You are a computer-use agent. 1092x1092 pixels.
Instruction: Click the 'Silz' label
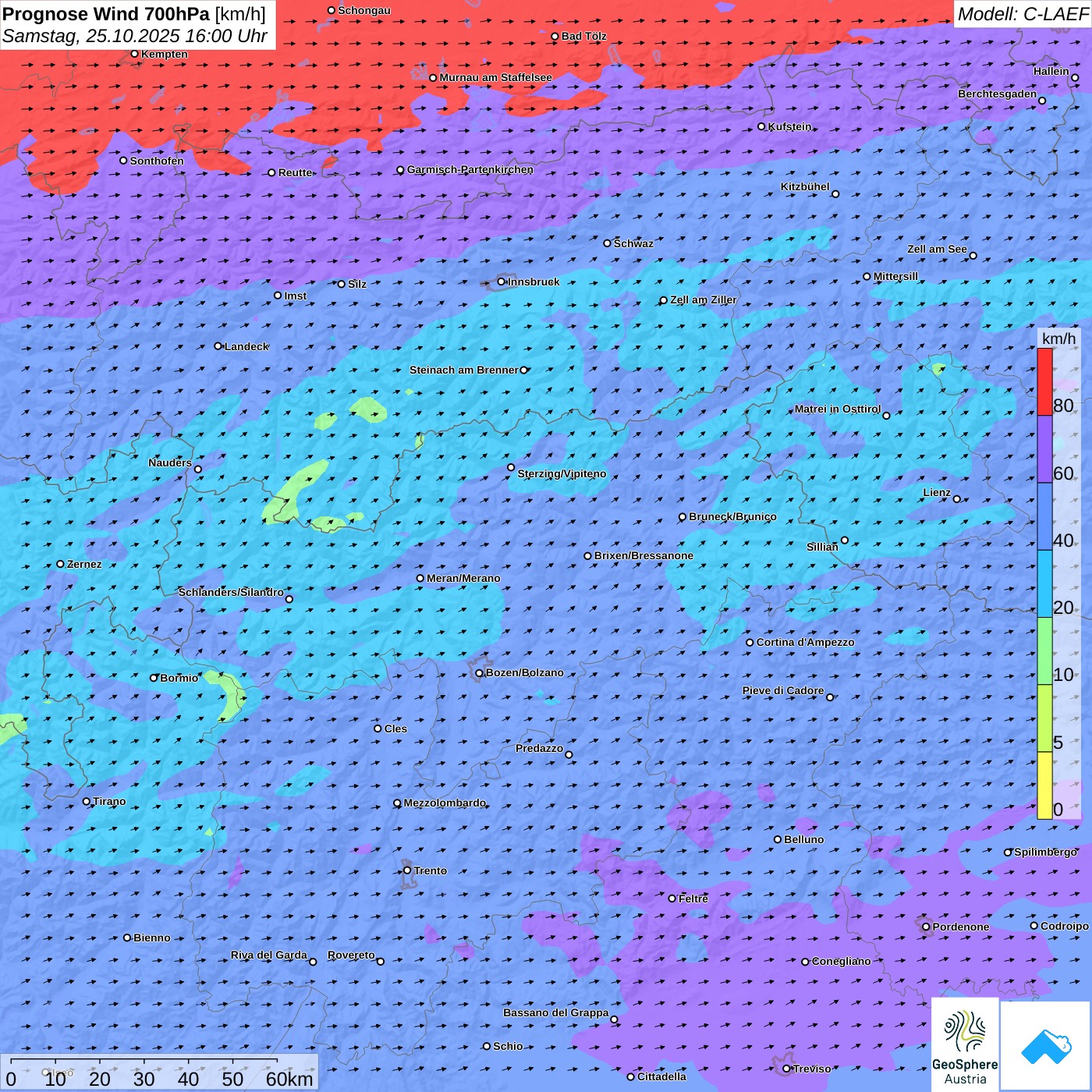tap(357, 284)
